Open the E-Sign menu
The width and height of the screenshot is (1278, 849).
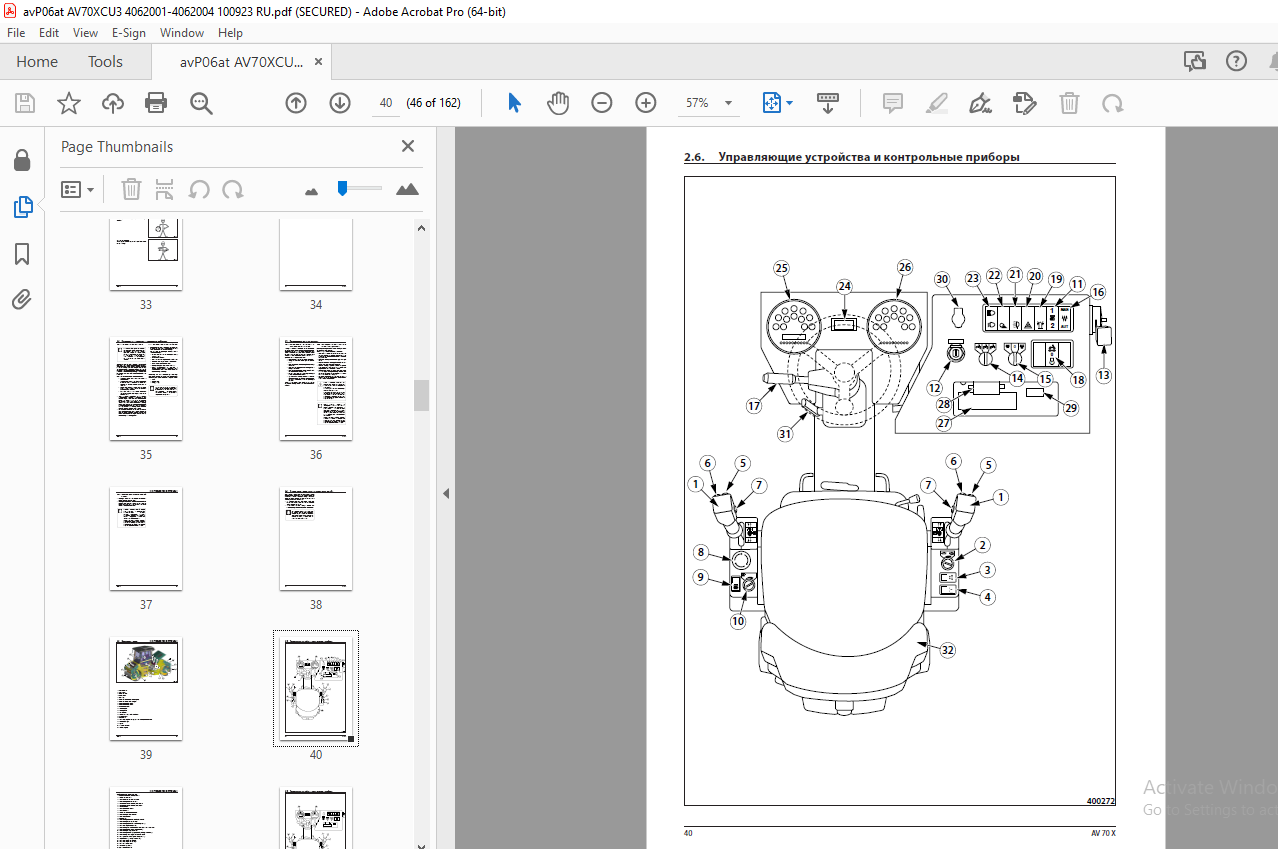129,33
